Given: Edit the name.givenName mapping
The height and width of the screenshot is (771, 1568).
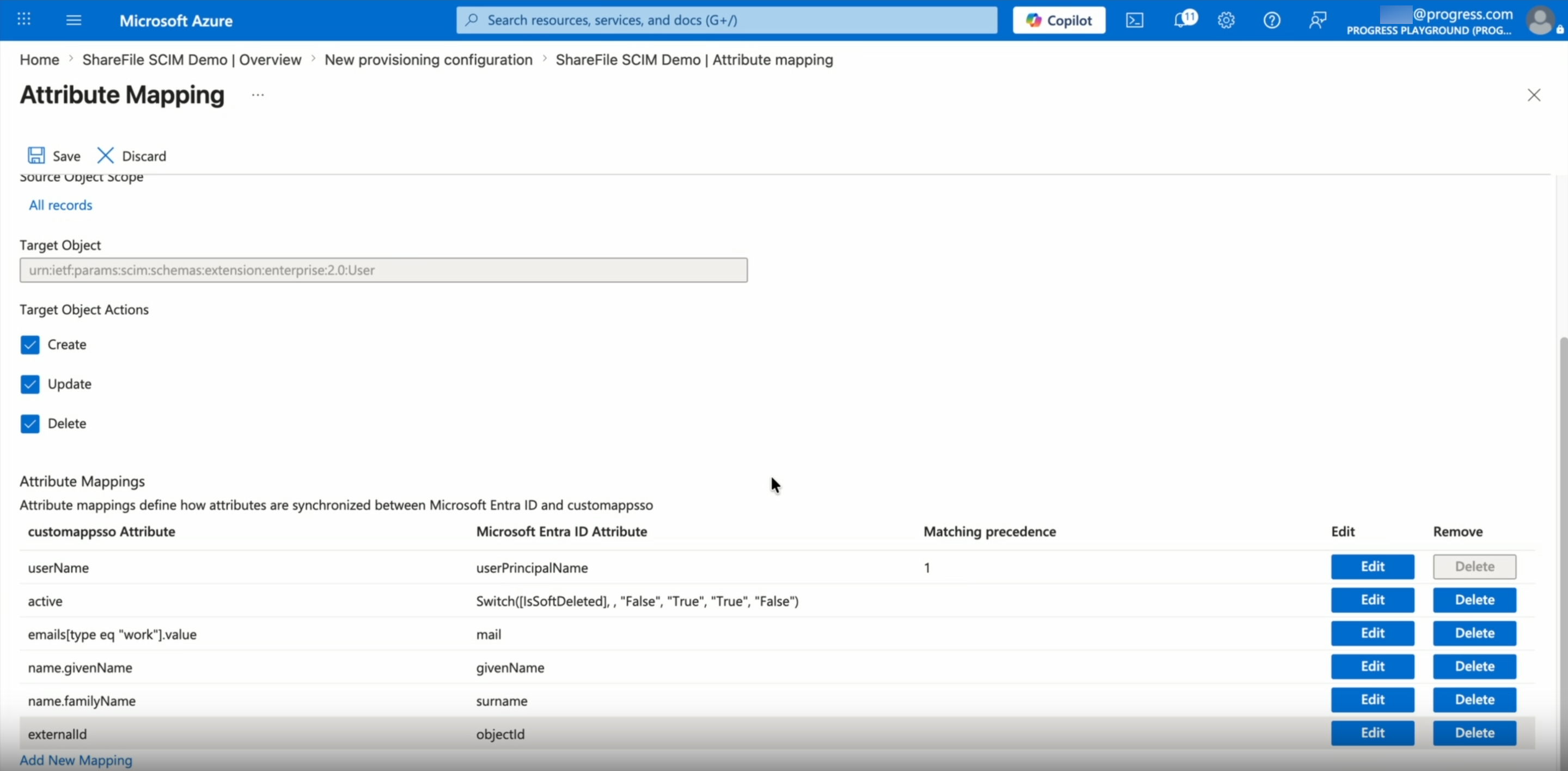Looking at the screenshot, I should [1372, 666].
